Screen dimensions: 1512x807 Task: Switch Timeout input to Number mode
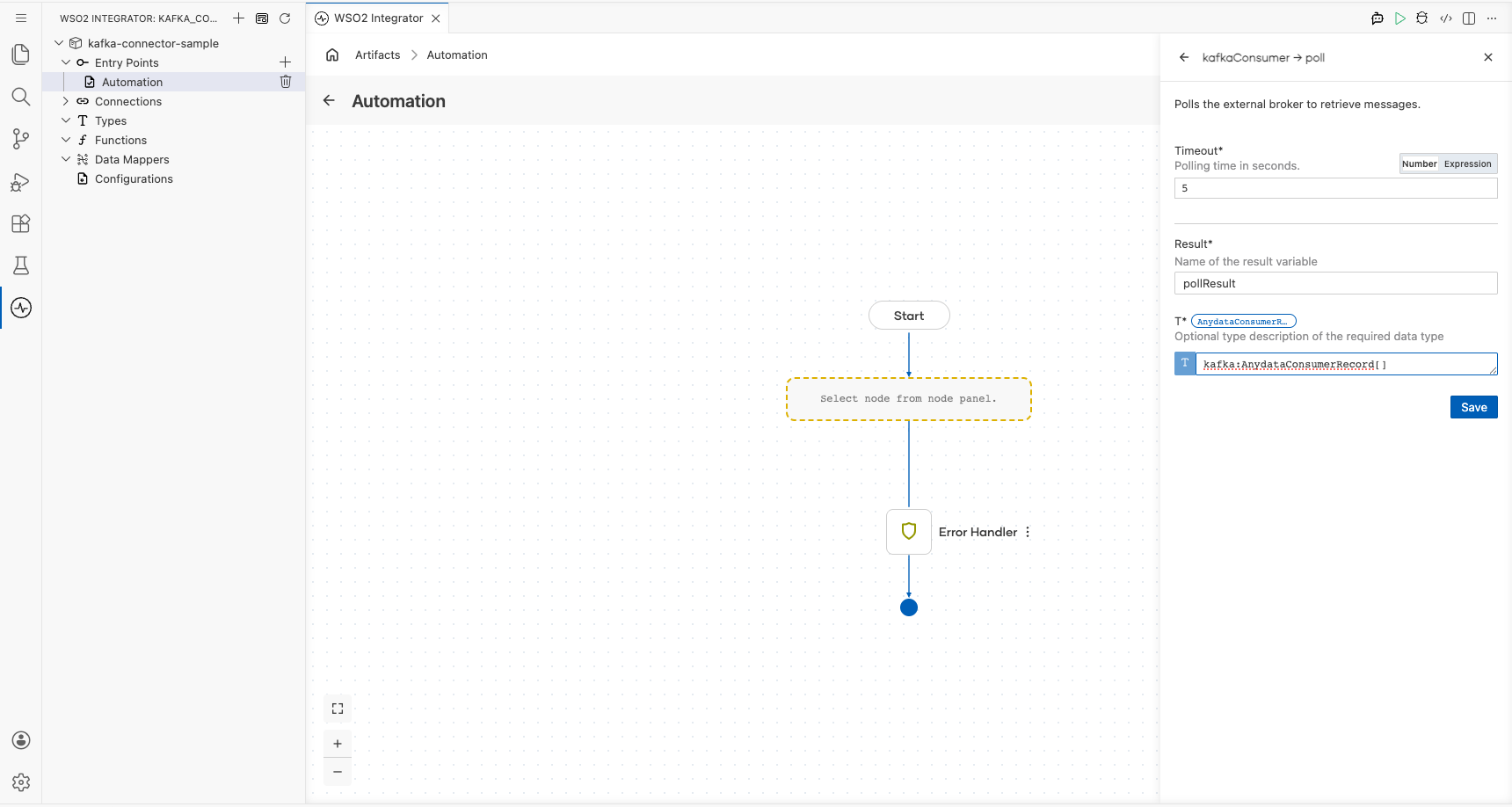pyautogui.click(x=1419, y=164)
